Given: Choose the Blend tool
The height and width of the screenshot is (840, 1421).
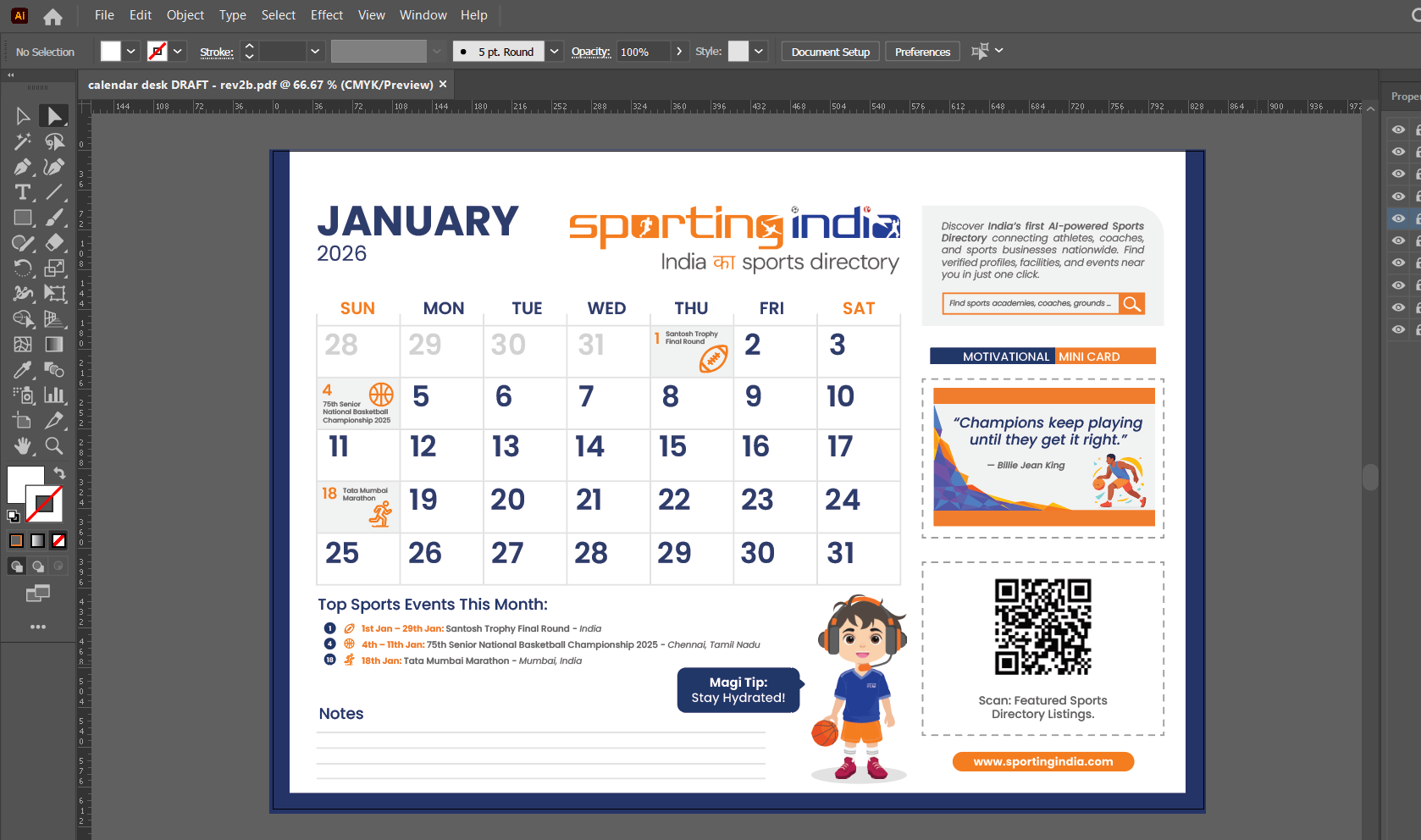Looking at the screenshot, I should pos(54,370).
